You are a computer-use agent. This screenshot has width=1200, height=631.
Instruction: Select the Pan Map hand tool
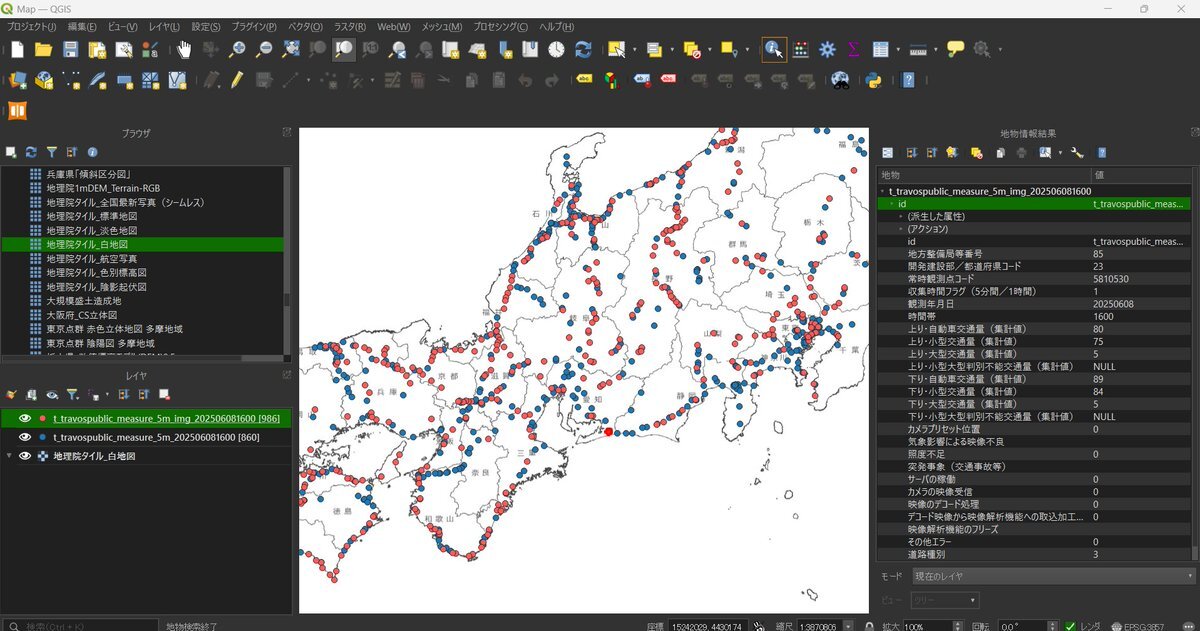coord(184,49)
